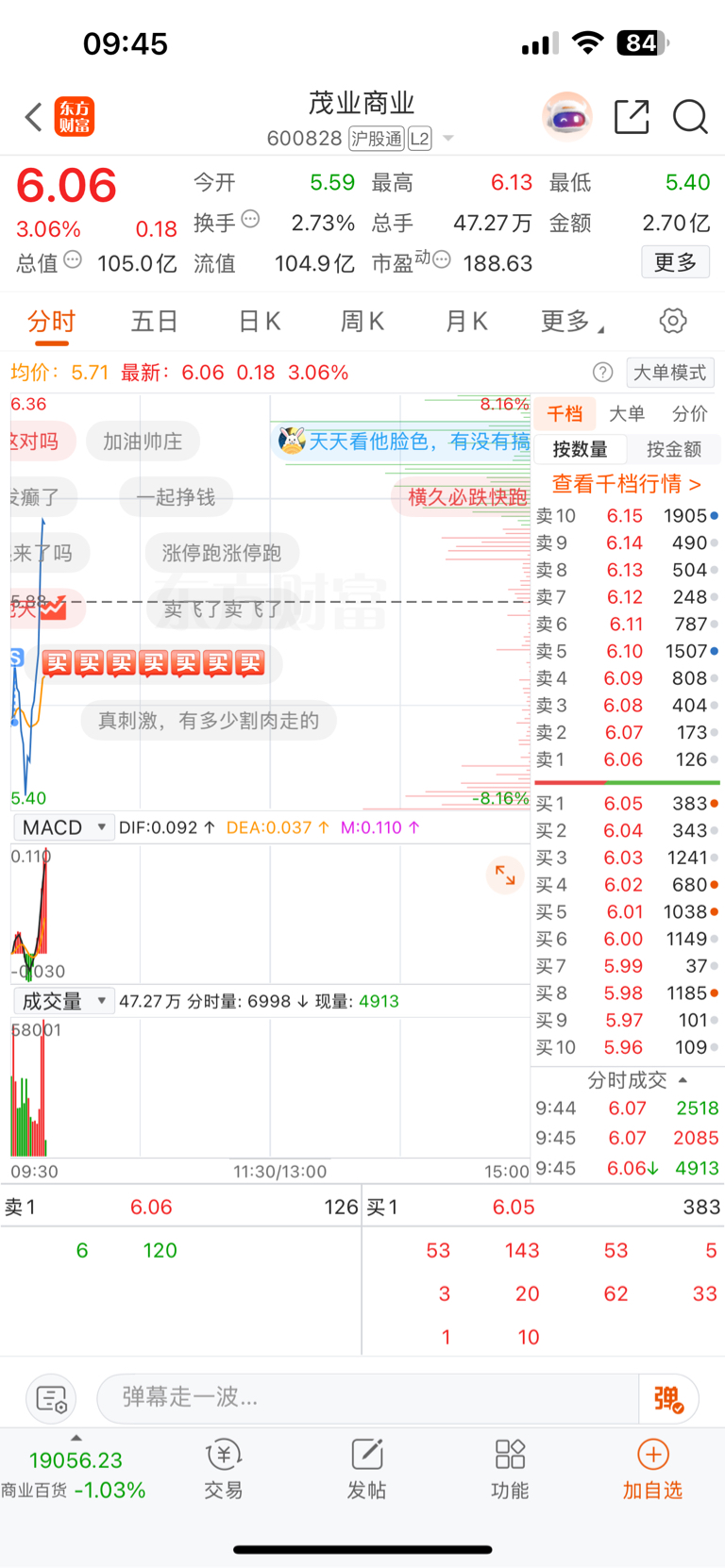Tap the 商业百货 index 19056.23
The height and width of the screenshot is (1568, 725).
[x=74, y=1475]
